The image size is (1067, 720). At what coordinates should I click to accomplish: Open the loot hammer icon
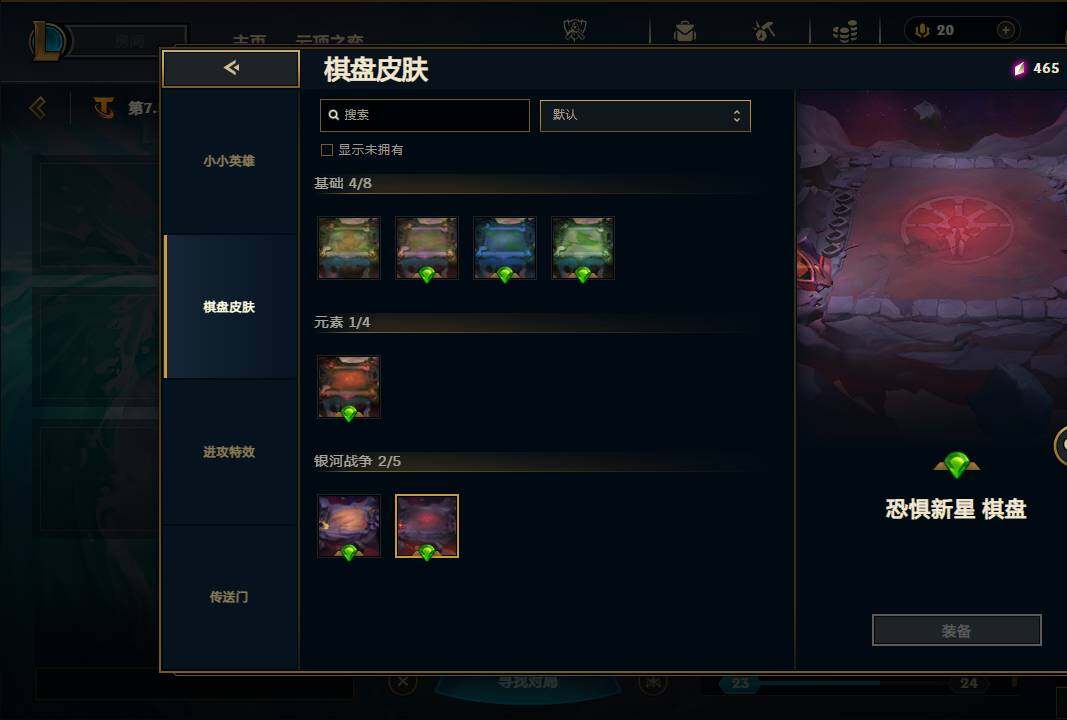click(764, 30)
